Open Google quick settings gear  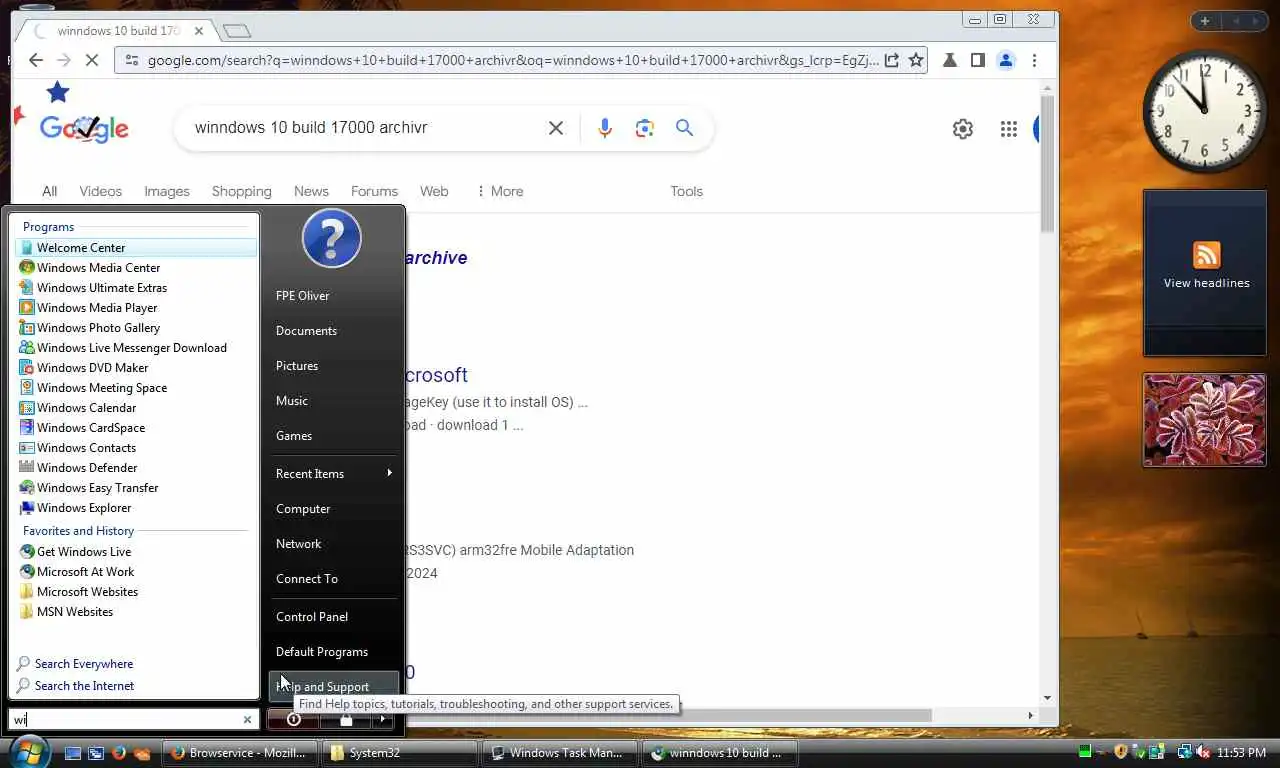[x=963, y=128]
